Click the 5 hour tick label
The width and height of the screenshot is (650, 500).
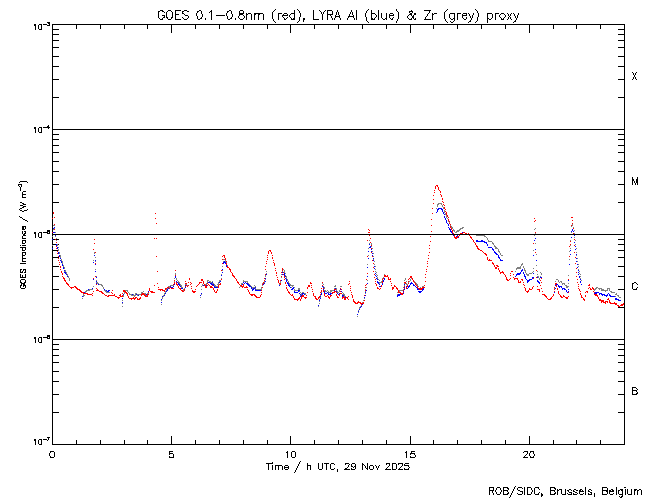click(171, 453)
